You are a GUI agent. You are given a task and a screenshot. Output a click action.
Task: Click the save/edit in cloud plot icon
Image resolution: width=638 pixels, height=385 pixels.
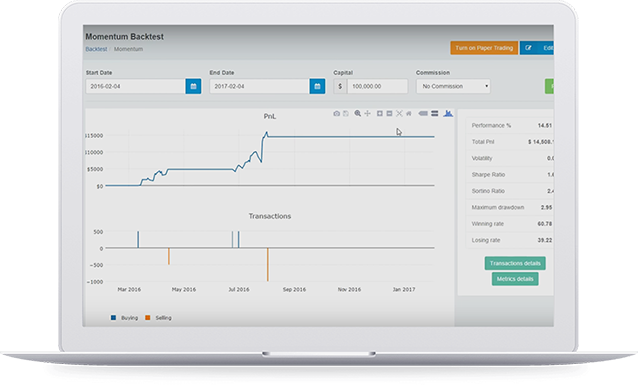coord(346,114)
